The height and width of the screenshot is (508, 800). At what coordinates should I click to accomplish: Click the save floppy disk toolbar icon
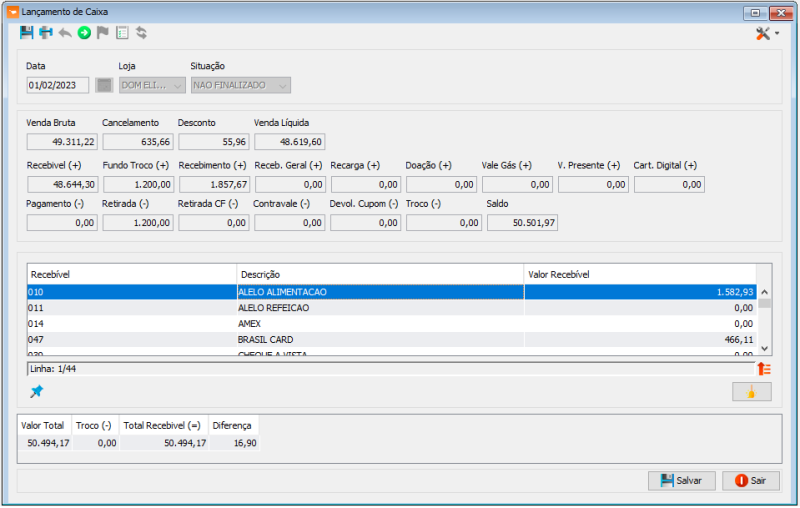pyautogui.click(x=27, y=33)
